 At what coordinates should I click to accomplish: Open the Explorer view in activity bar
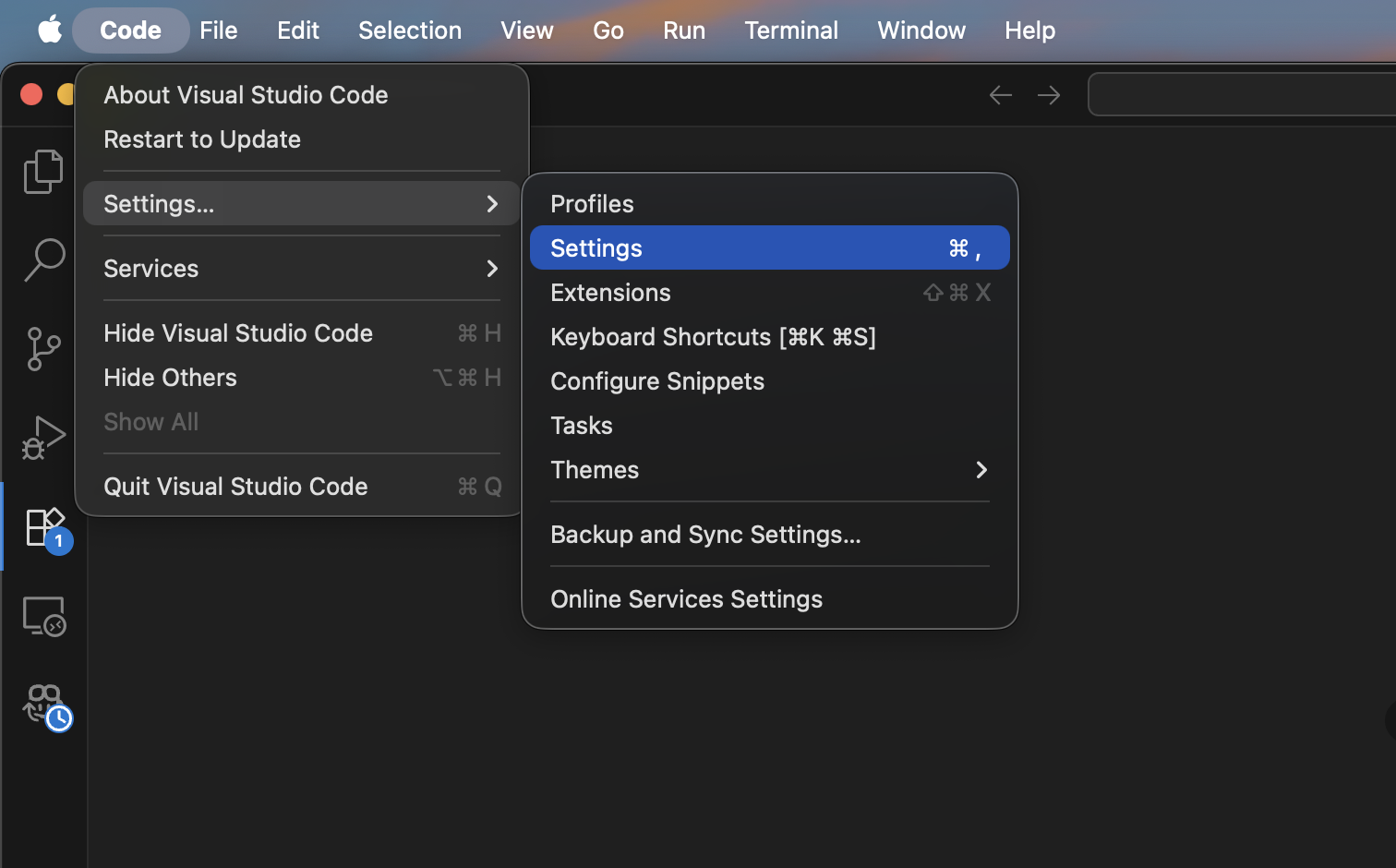coord(43,172)
